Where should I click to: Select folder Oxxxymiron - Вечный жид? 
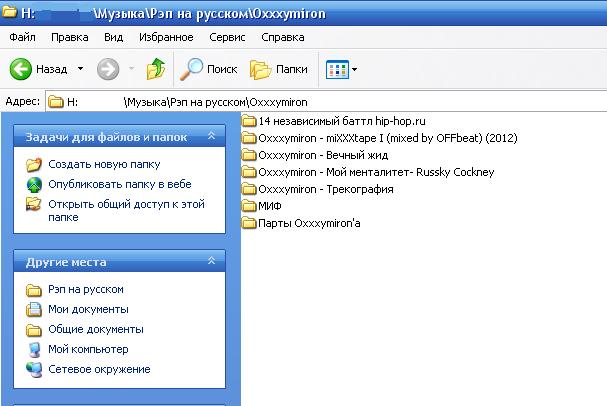tap(323, 155)
